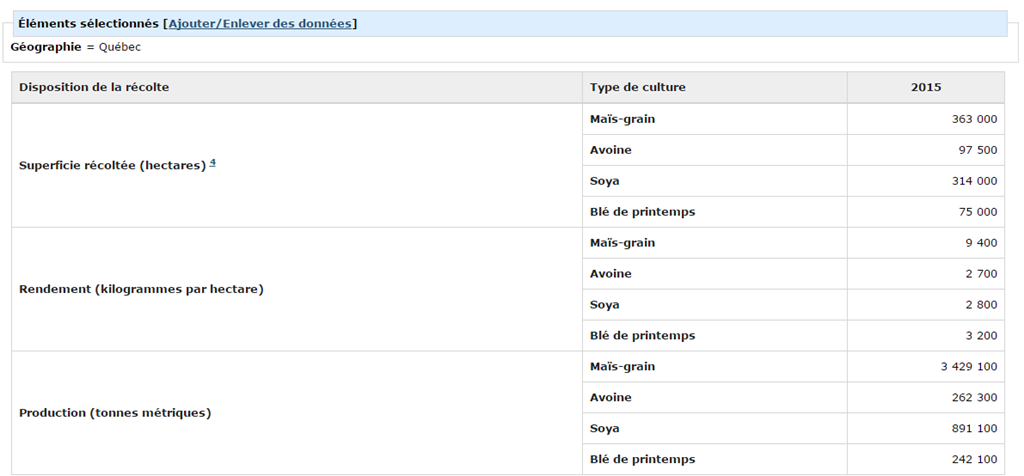Click the 97 500 Avoine value cell

point(977,150)
